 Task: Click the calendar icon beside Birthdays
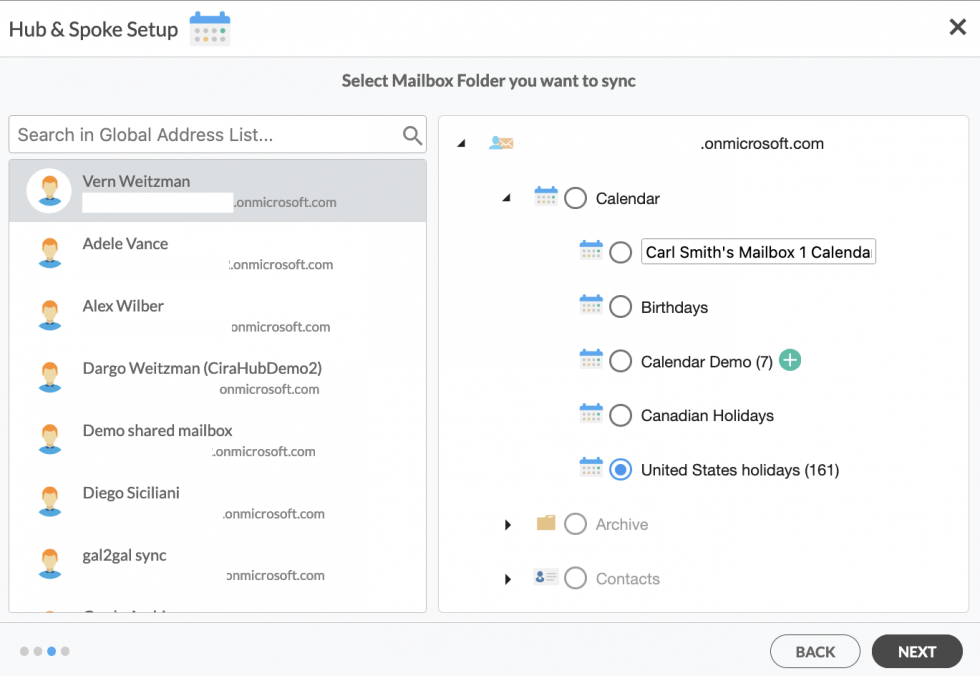click(593, 307)
